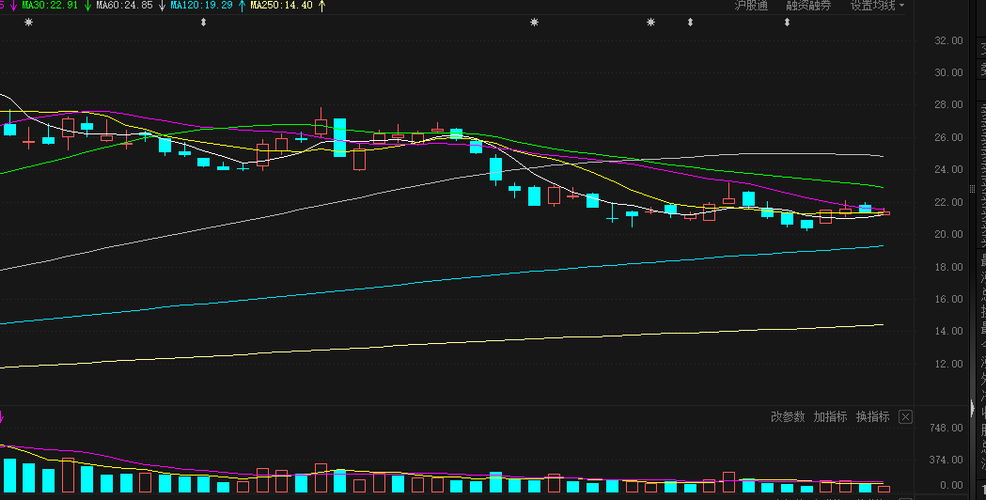Click the leftmost double-arrow event marker
Viewport: 986px width, 500px height.
[x=203, y=23]
